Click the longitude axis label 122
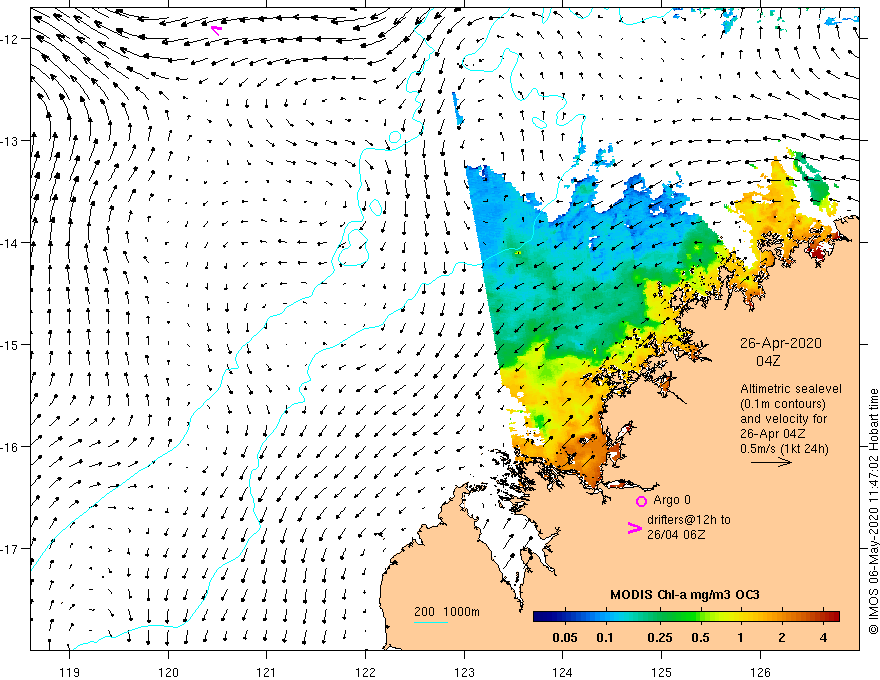 point(365,672)
